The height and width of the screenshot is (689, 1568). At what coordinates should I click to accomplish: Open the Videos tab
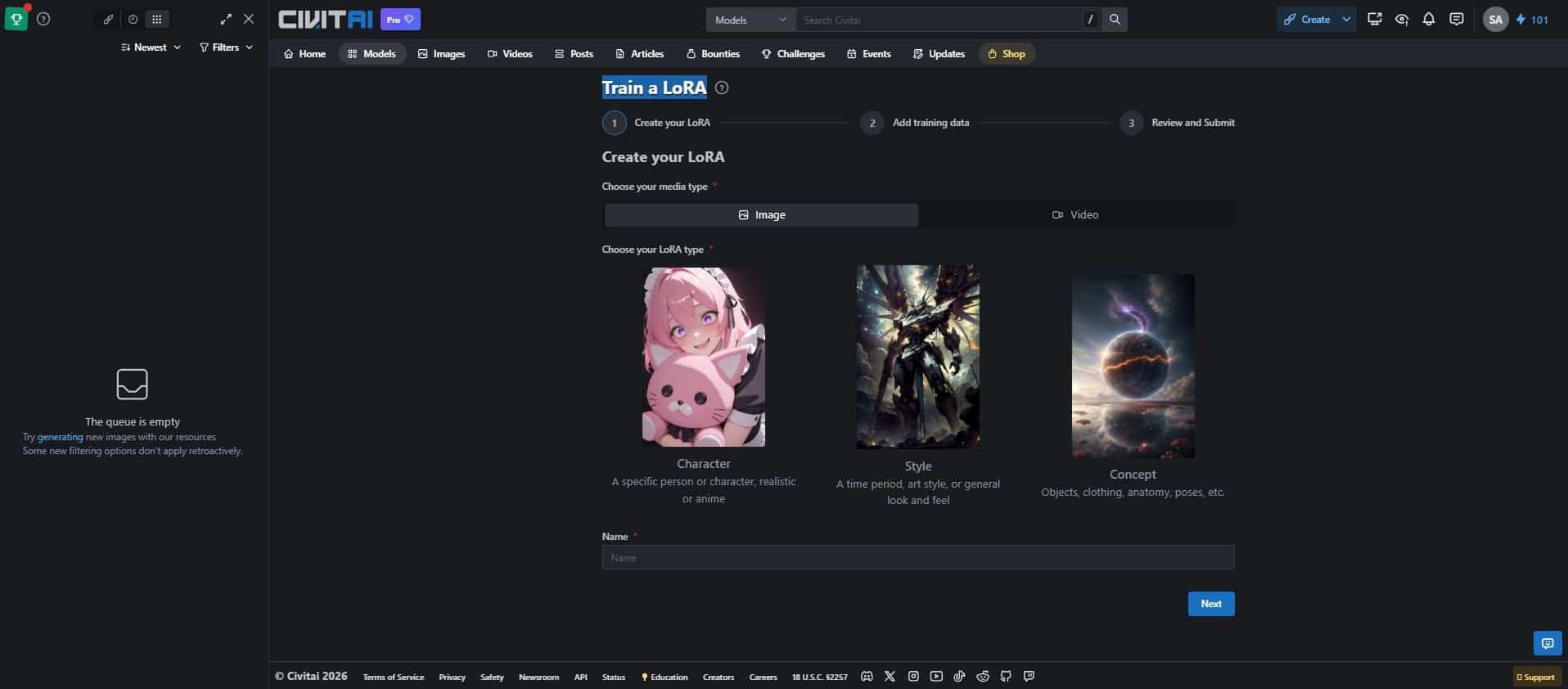510,54
